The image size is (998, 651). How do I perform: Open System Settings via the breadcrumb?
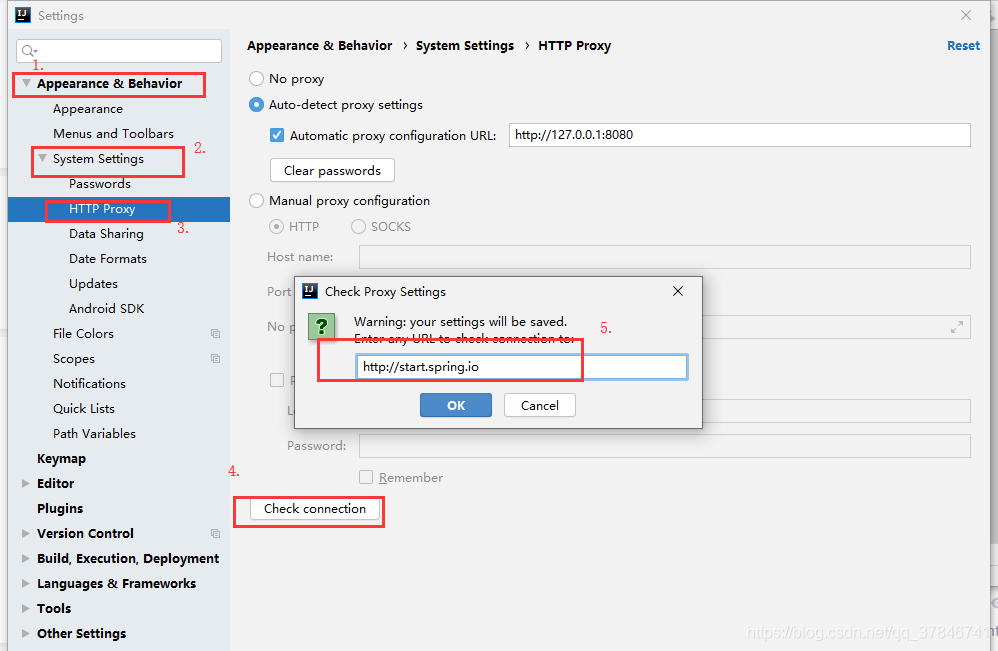(x=464, y=45)
